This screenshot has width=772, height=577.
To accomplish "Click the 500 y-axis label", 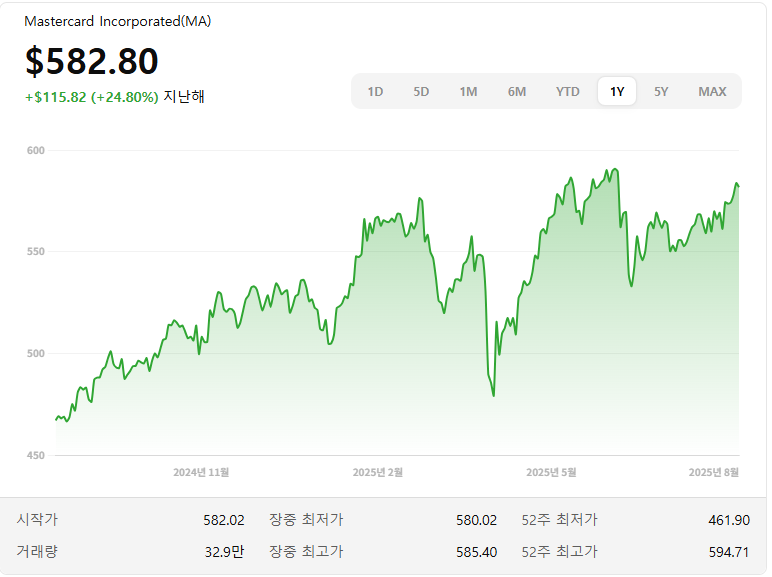I will tap(35, 353).
